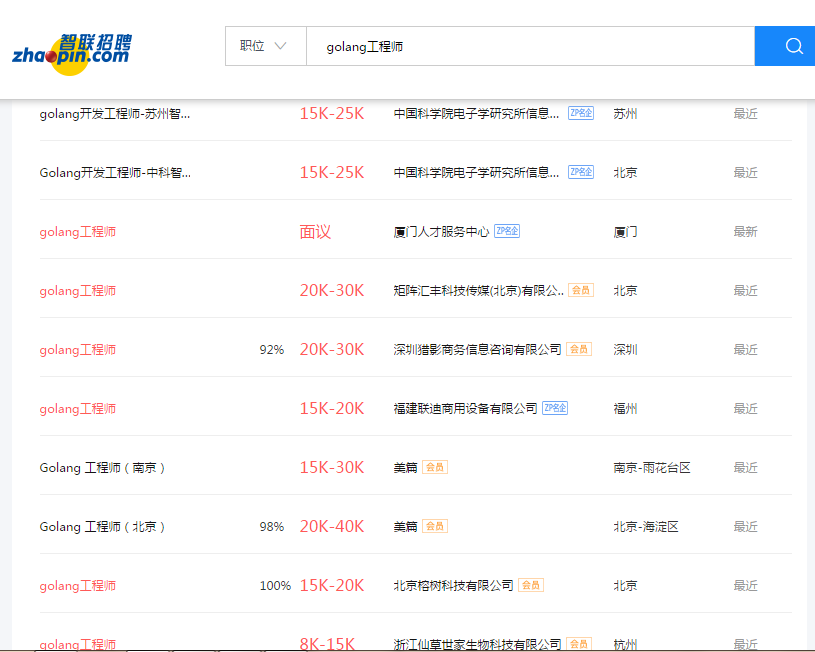The height and width of the screenshot is (652, 815).
Task: Open company 矩阵汇丰科技传媒(北京)有限公..
Action: point(479,291)
